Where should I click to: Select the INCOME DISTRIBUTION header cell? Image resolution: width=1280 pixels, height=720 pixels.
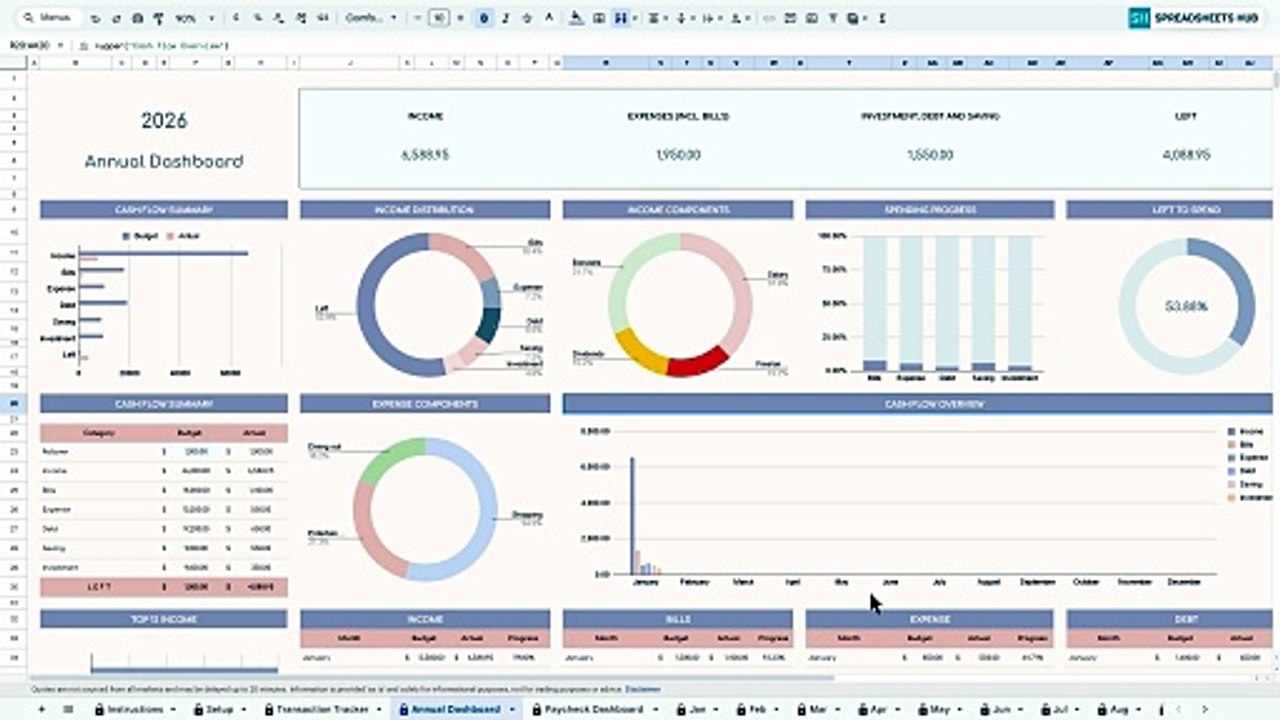[424, 210]
